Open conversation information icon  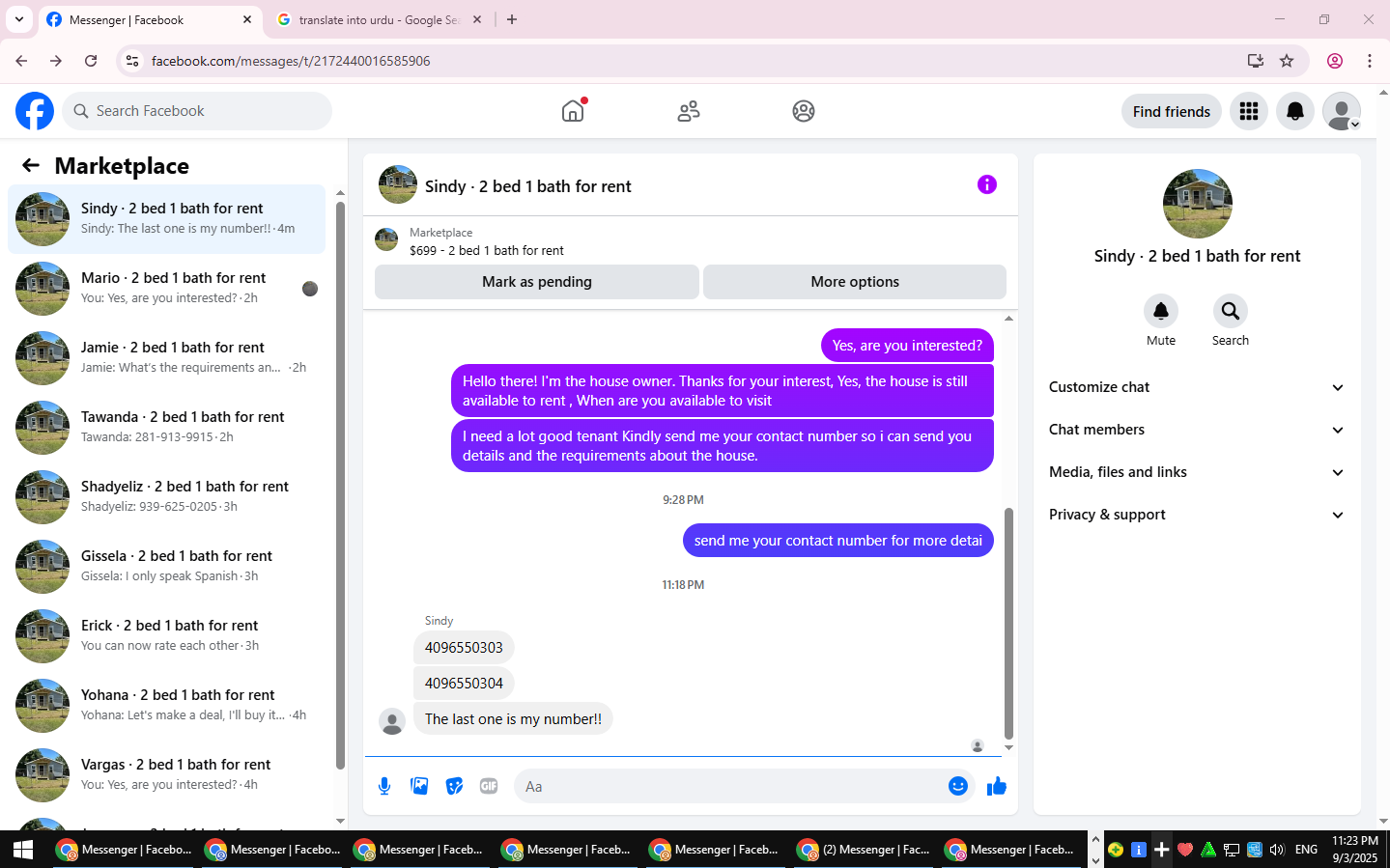tap(986, 184)
